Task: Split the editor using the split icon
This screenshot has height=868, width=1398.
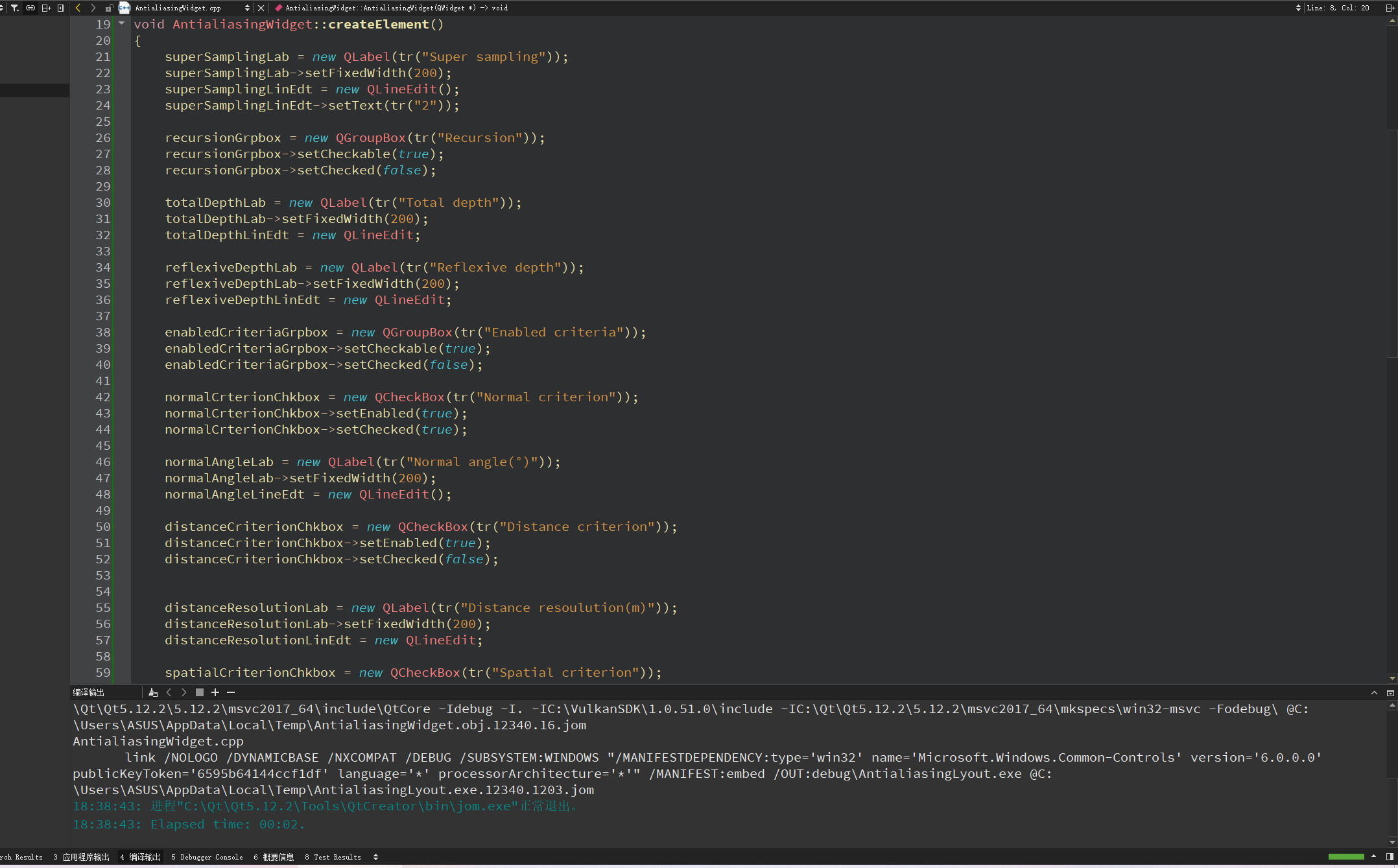Action: click(x=45, y=8)
